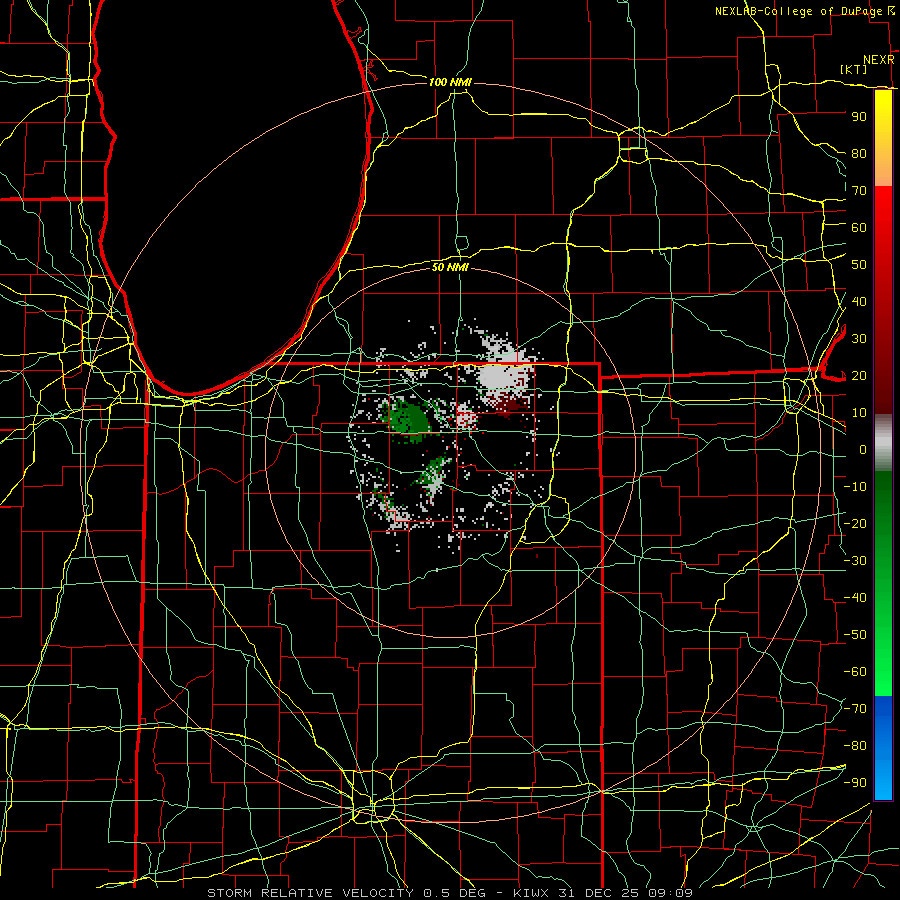Click the "NEXLAB-College of DuPage" header text
This screenshot has height=900, width=900.
pyautogui.click(x=798, y=11)
